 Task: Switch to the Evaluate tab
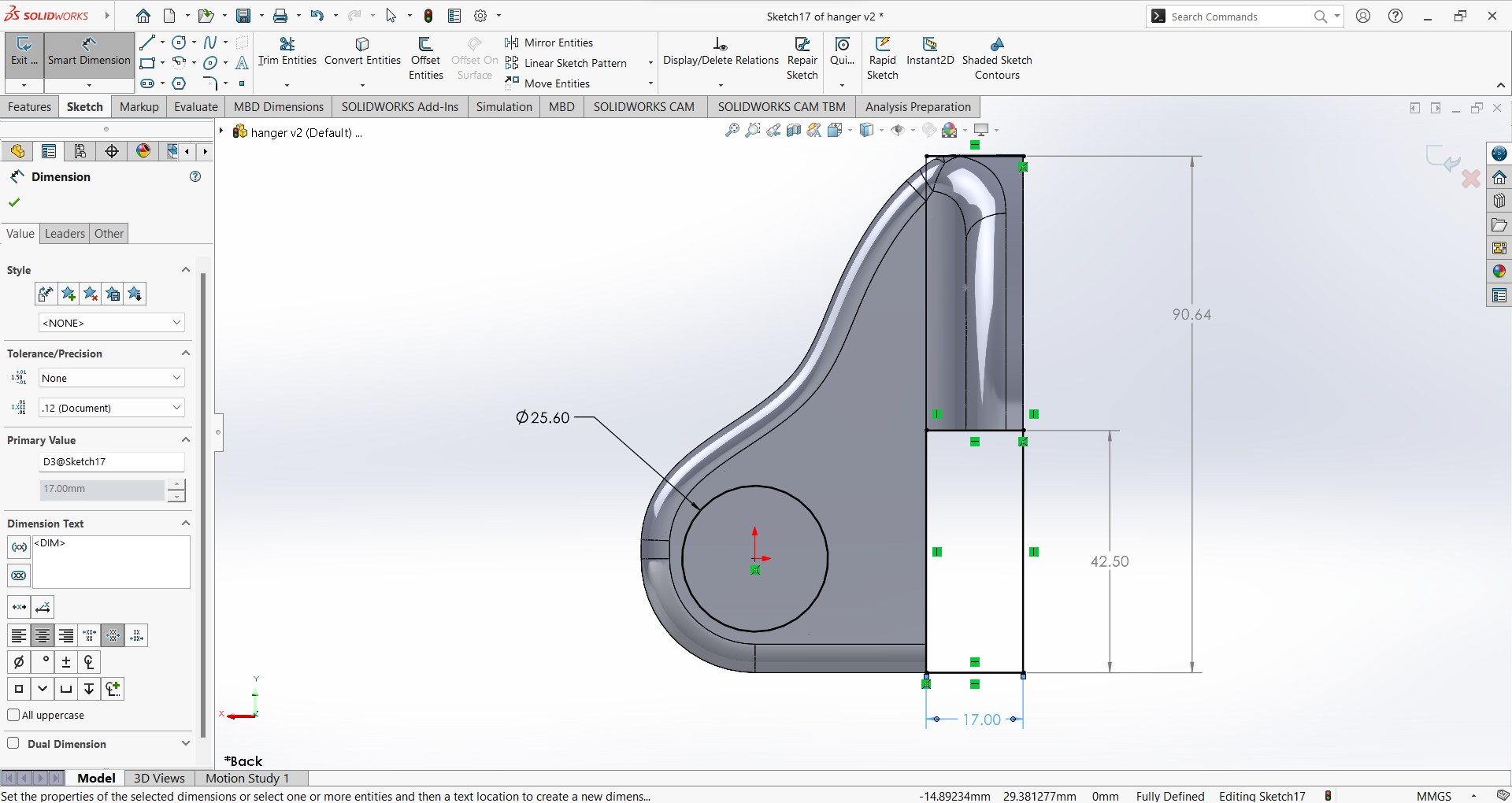195,107
